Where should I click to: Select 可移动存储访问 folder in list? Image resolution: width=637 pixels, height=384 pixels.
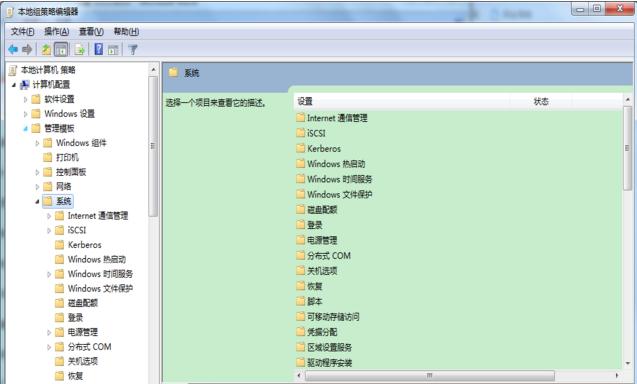[328, 317]
